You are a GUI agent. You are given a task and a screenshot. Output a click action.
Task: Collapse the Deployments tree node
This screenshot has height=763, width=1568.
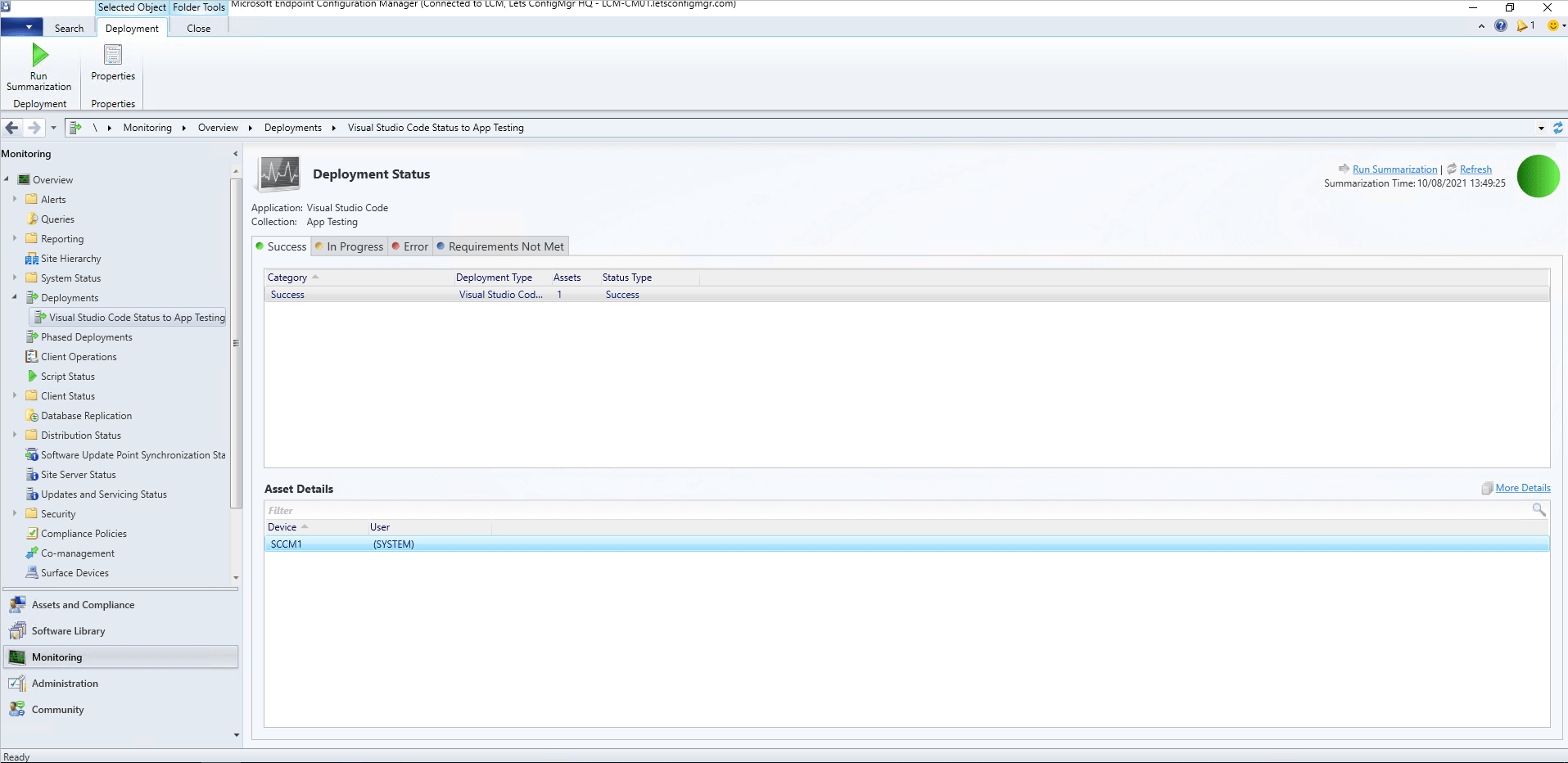(15, 297)
